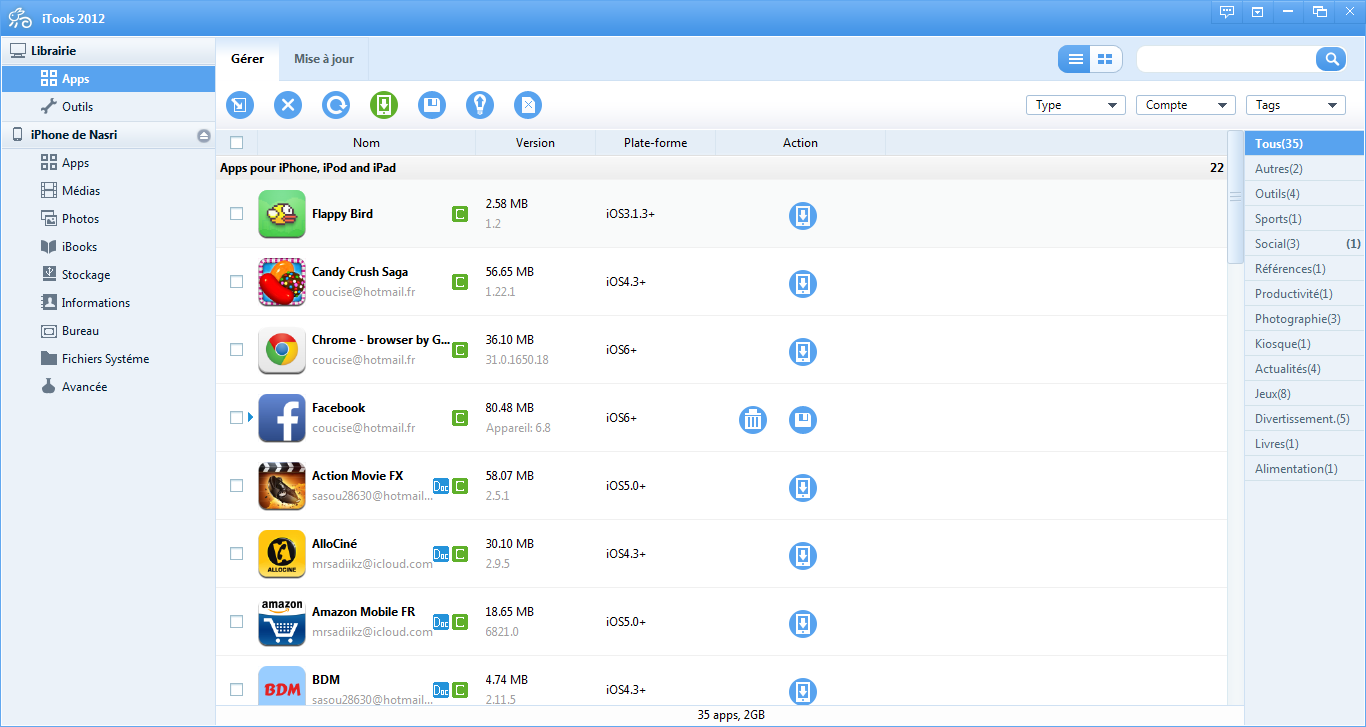Delete the Facebook app via trash icon
Viewport: 1366px width, 727px height.
click(753, 420)
